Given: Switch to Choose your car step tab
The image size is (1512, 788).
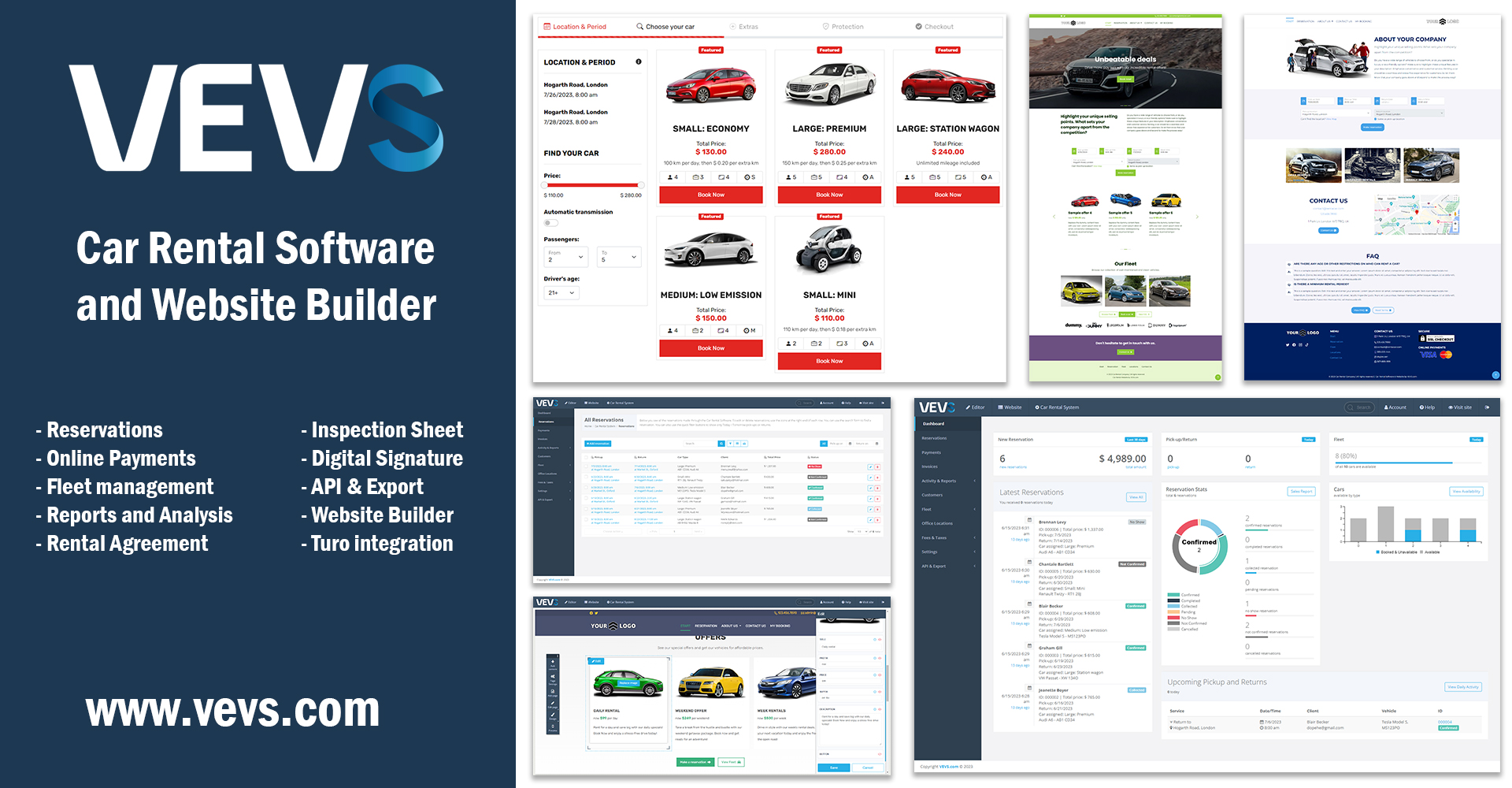Looking at the screenshot, I should coord(666,27).
